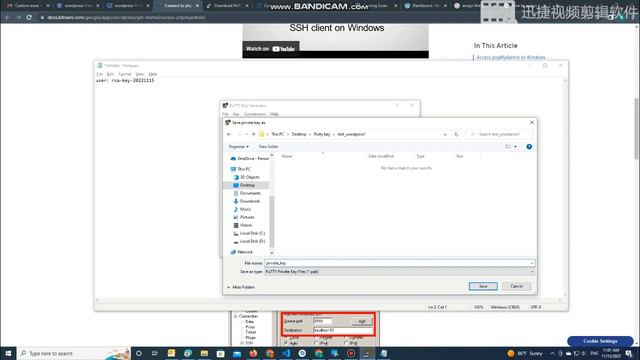Go back in the browser
This screenshot has height=360, width=640.
point(7,18)
